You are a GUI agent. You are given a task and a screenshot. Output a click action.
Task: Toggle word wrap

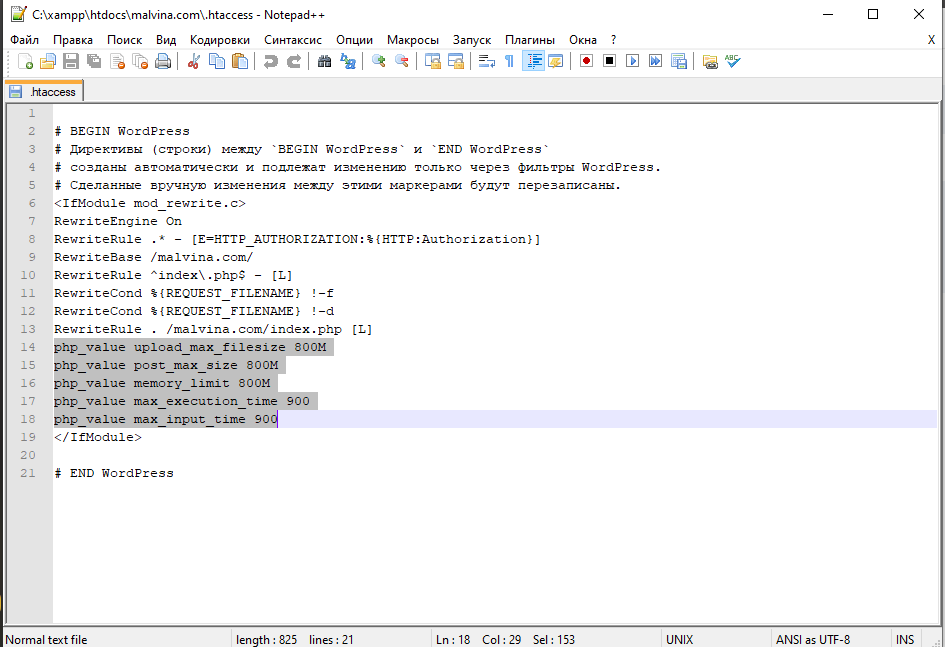tap(486, 61)
